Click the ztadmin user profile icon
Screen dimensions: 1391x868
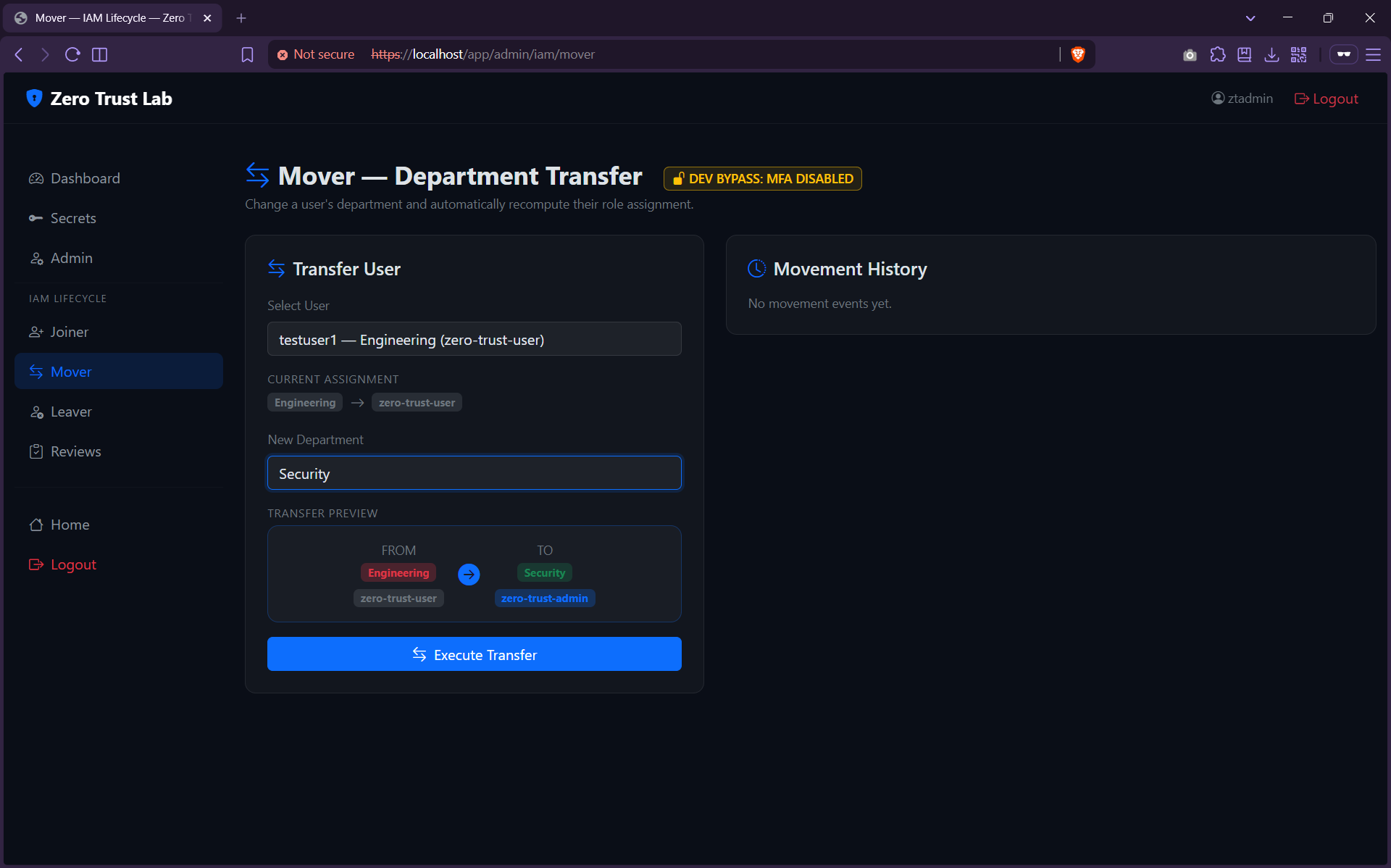point(1218,99)
